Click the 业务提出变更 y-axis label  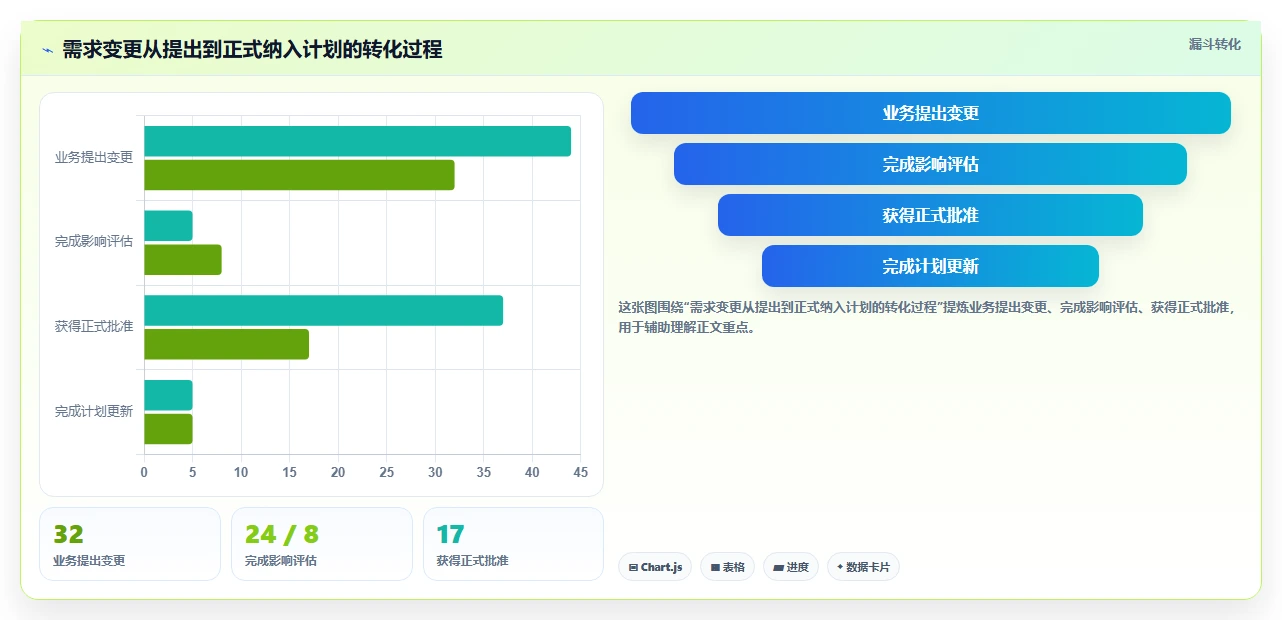click(94, 157)
